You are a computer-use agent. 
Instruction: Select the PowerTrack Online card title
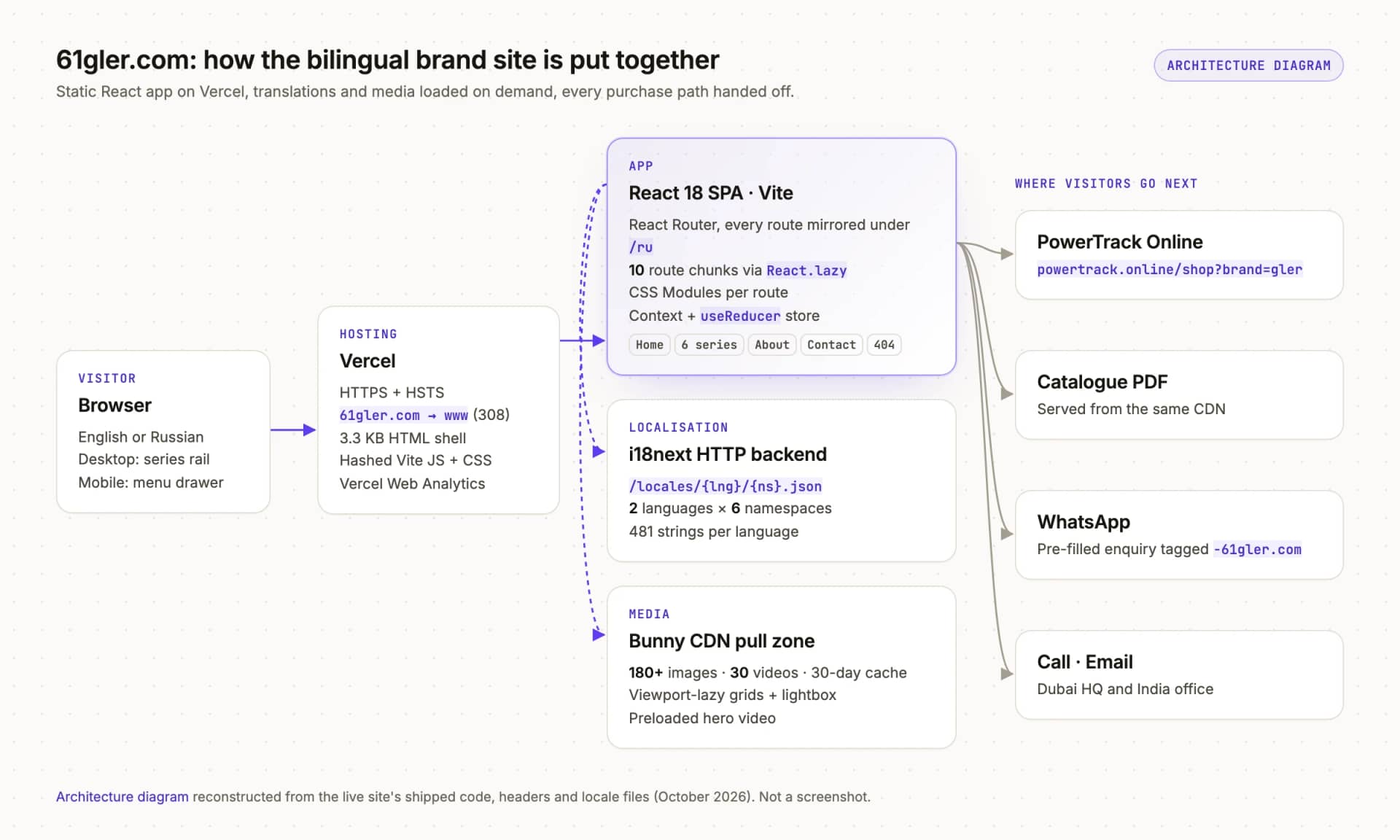(x=1119, y=242)
